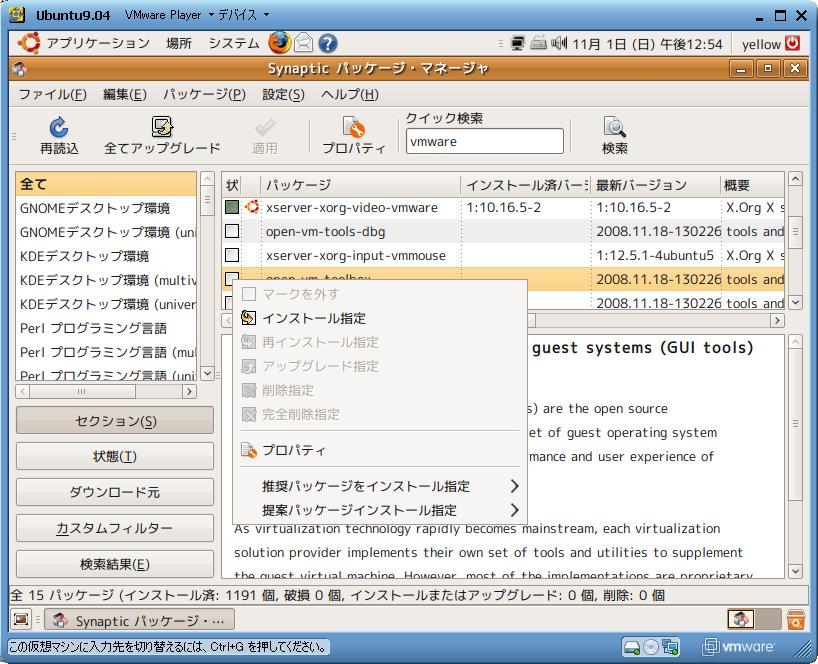Click the ダウンロード元 filter button
Image resolution: width=818 pixels, height=664 pixels.
[115, 492]
